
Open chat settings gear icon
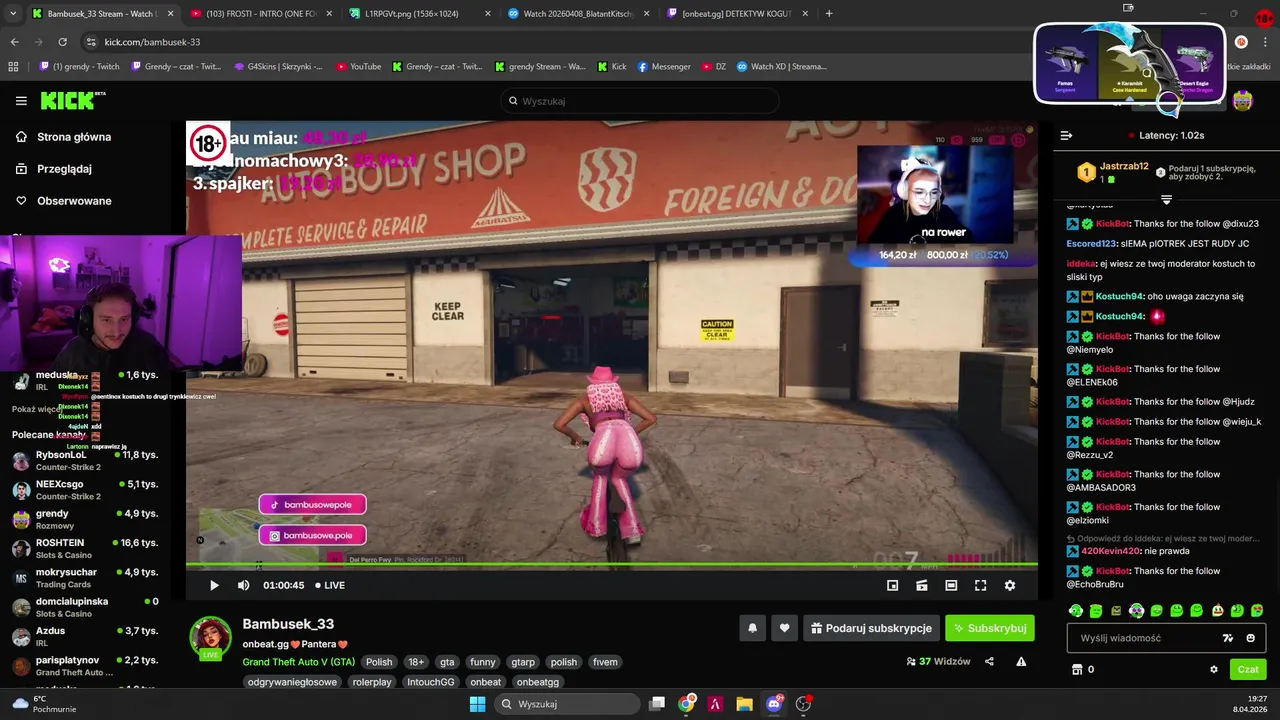coord(1214,669)
